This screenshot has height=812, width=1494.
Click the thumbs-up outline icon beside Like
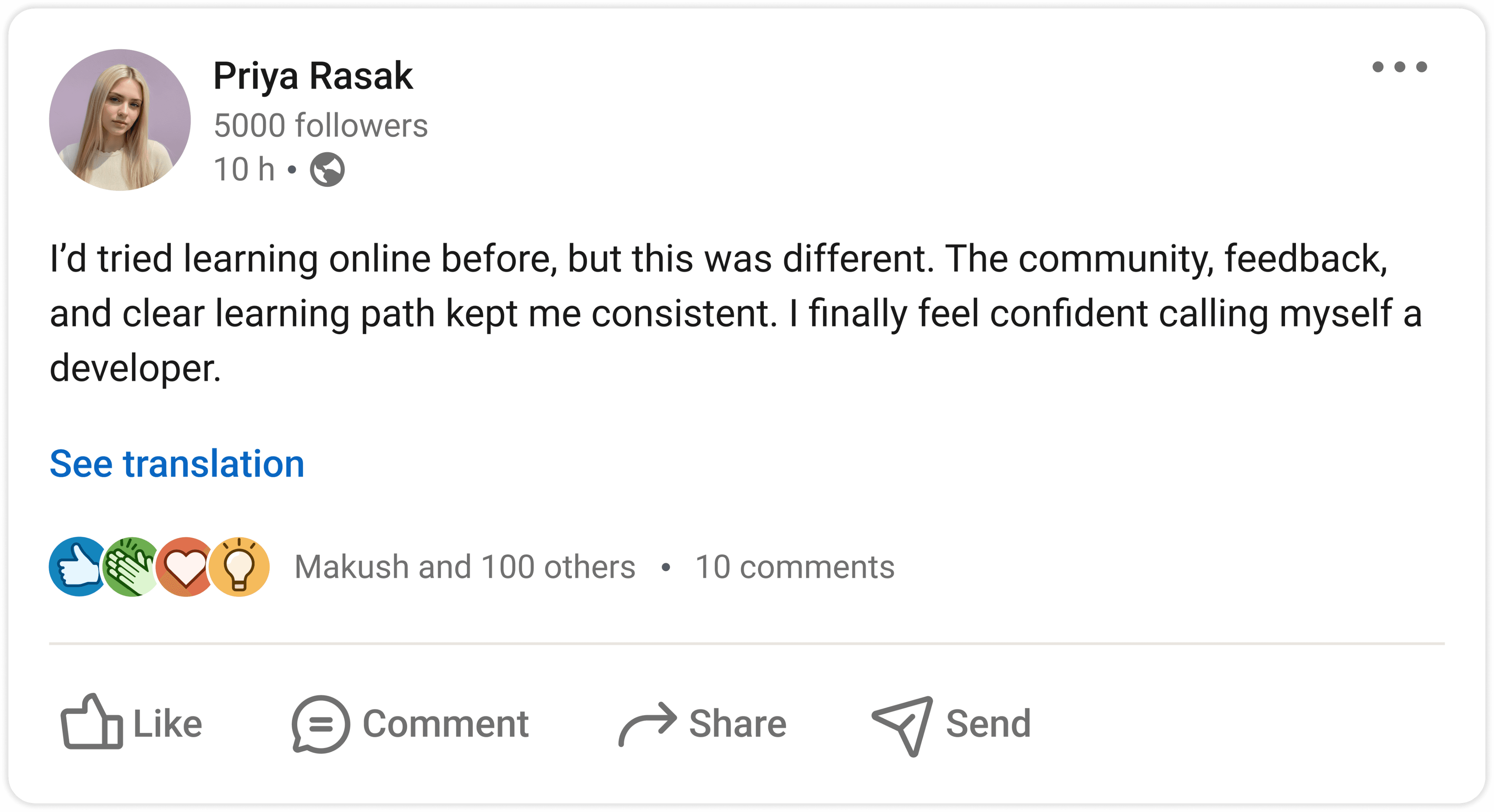pos(92,723)
